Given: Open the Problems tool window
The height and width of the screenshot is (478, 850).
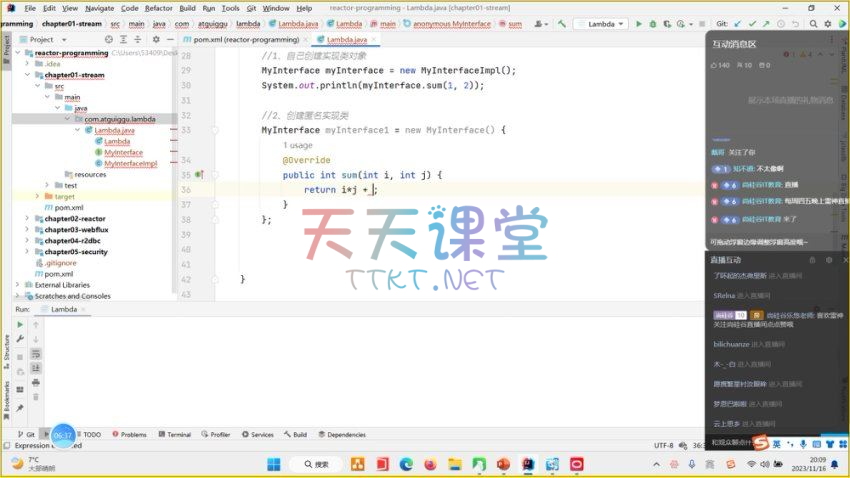Looking at the screenshot, I should click(x=133, y=435).
